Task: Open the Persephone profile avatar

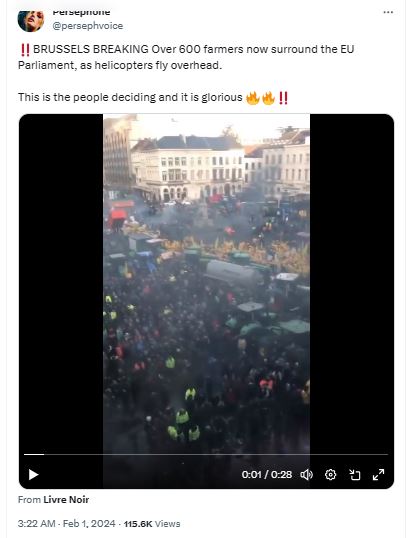Action: click(x=31, y=21)
